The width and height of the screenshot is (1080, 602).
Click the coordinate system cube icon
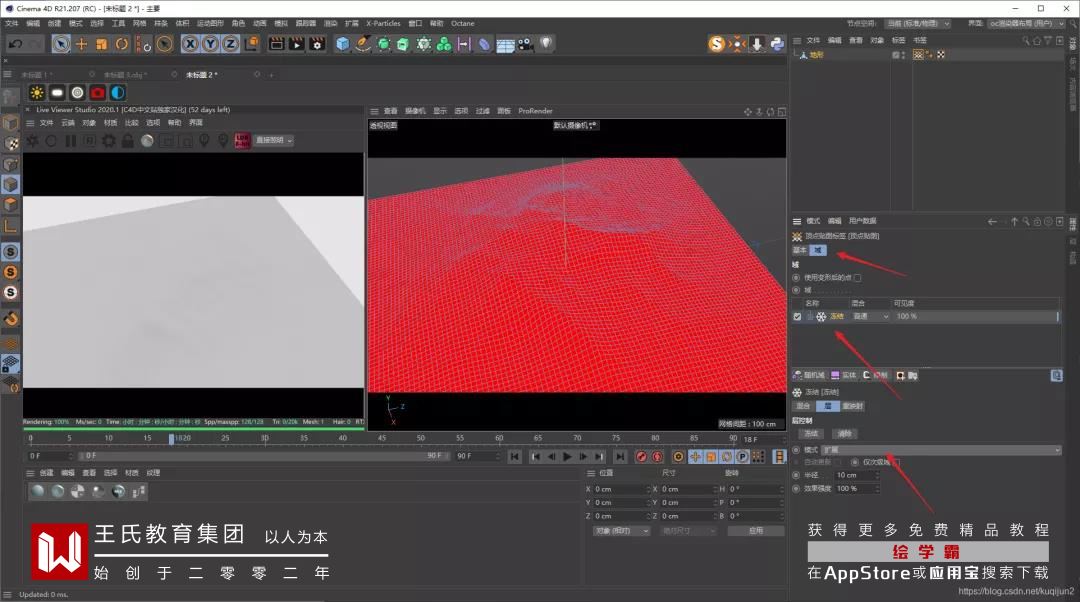click(251, 44)
